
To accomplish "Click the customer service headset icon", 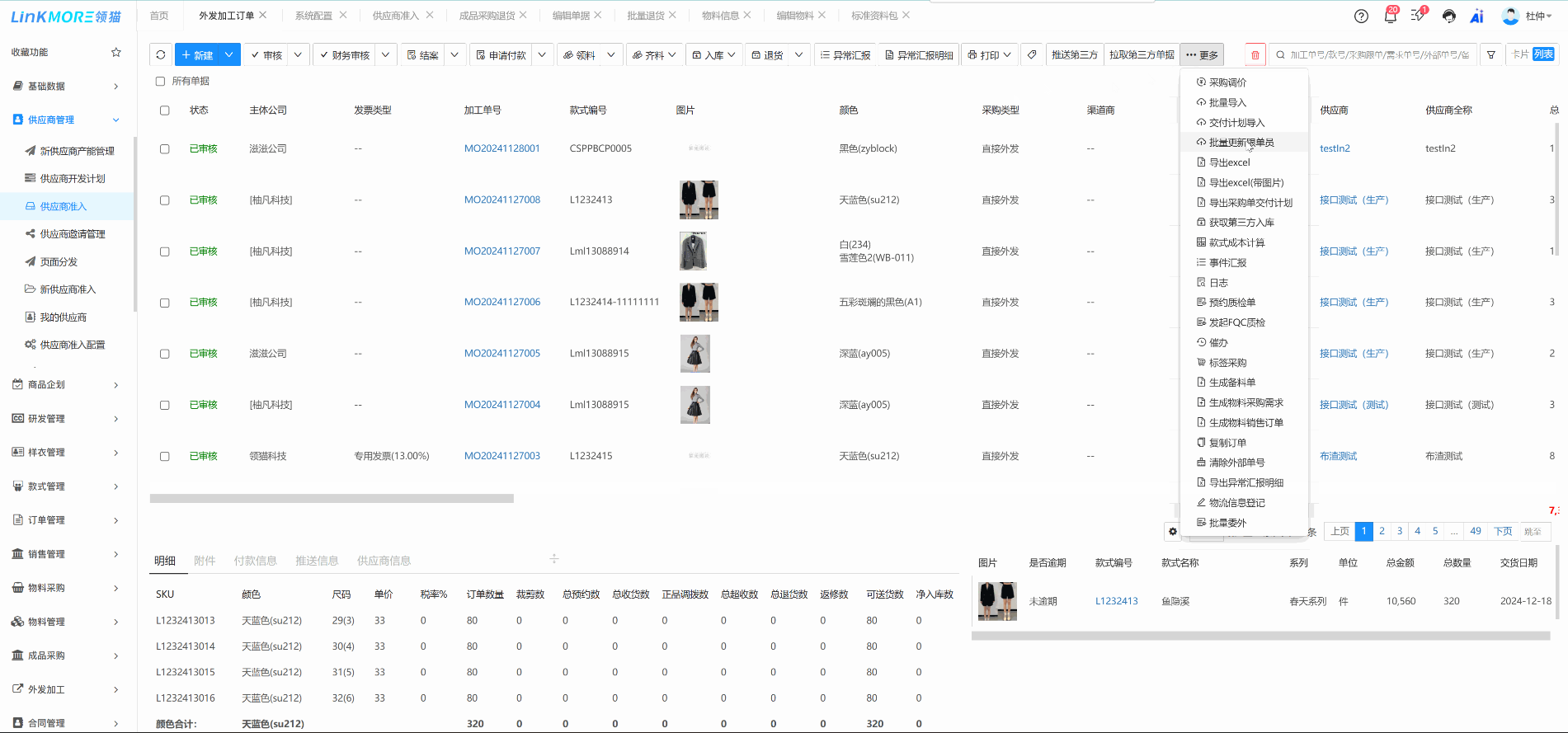I will pyautogui.click(x=1448, y=16).
